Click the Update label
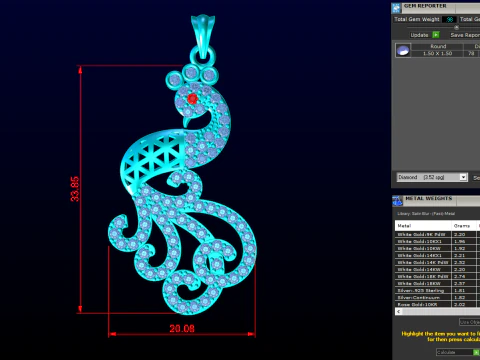480x360 pixels. click(419, 35)
